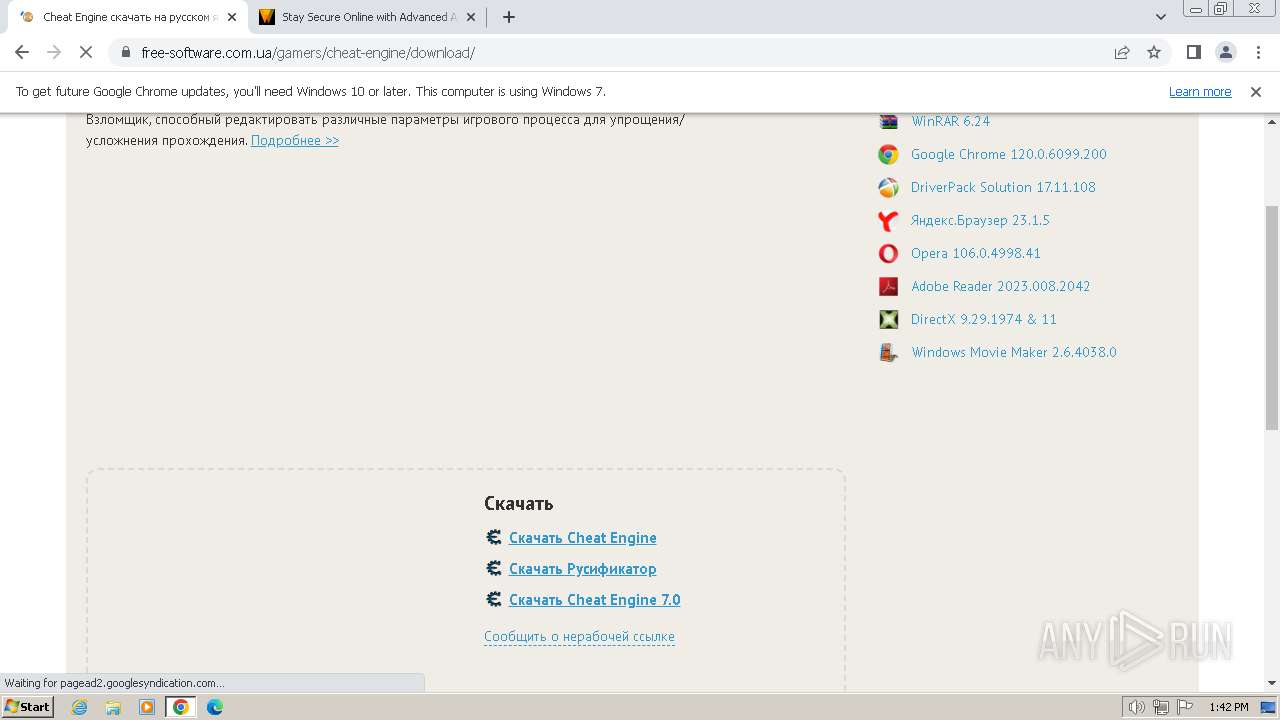Launch Microsoft Edge from the taskbar
This screenshot has width=1280, height=720.
coord(215,707)
